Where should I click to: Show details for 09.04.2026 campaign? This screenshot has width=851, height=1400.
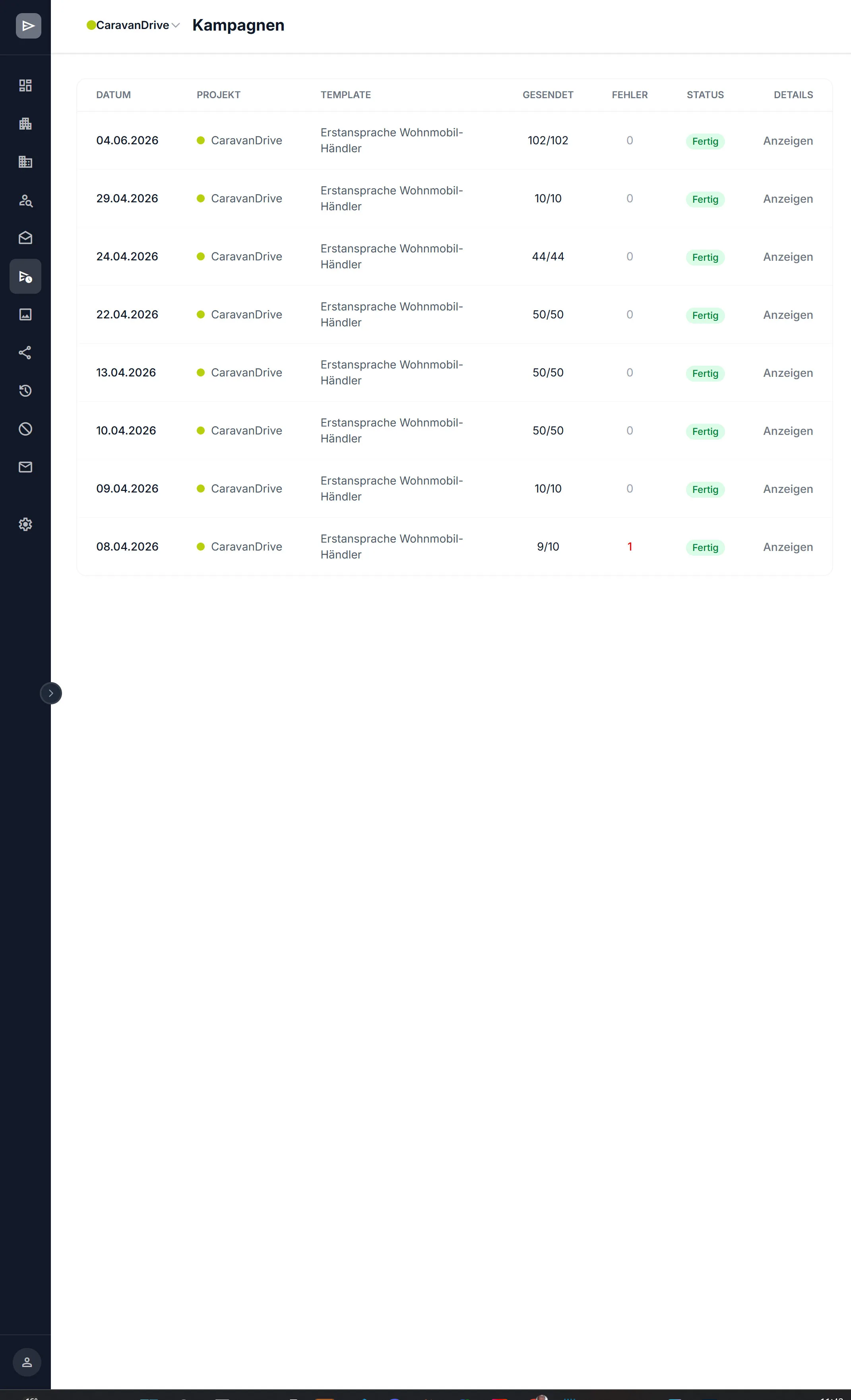(x=788, y=489)
